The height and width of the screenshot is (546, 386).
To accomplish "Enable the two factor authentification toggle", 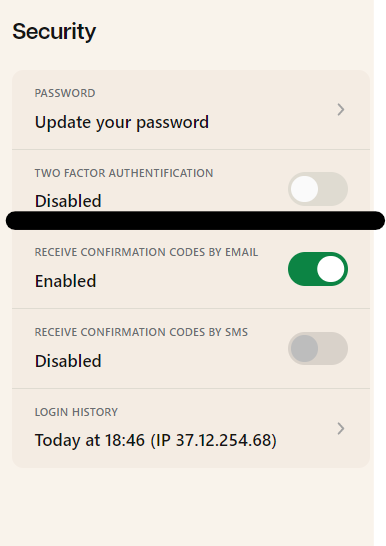I will click(x=318, y=189).
